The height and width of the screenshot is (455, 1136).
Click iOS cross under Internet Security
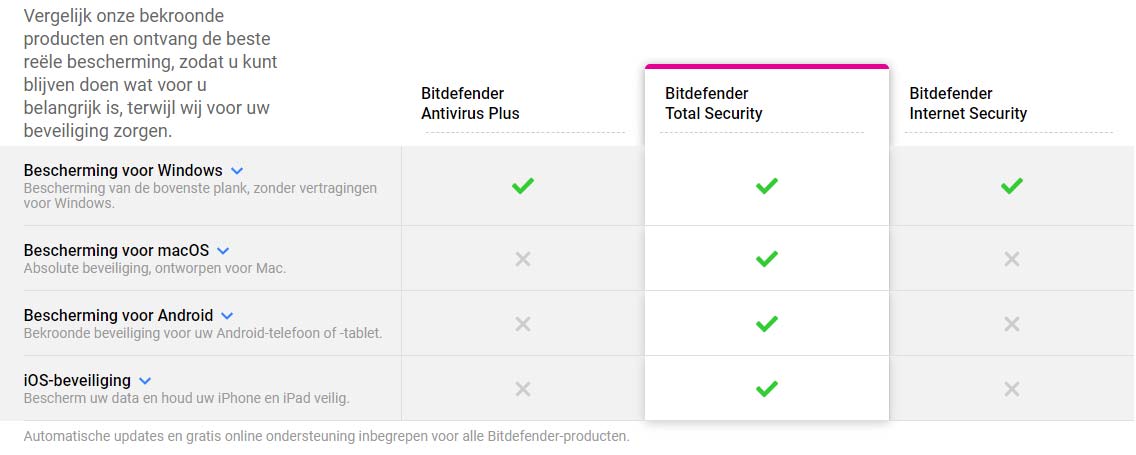[1011, 389]
